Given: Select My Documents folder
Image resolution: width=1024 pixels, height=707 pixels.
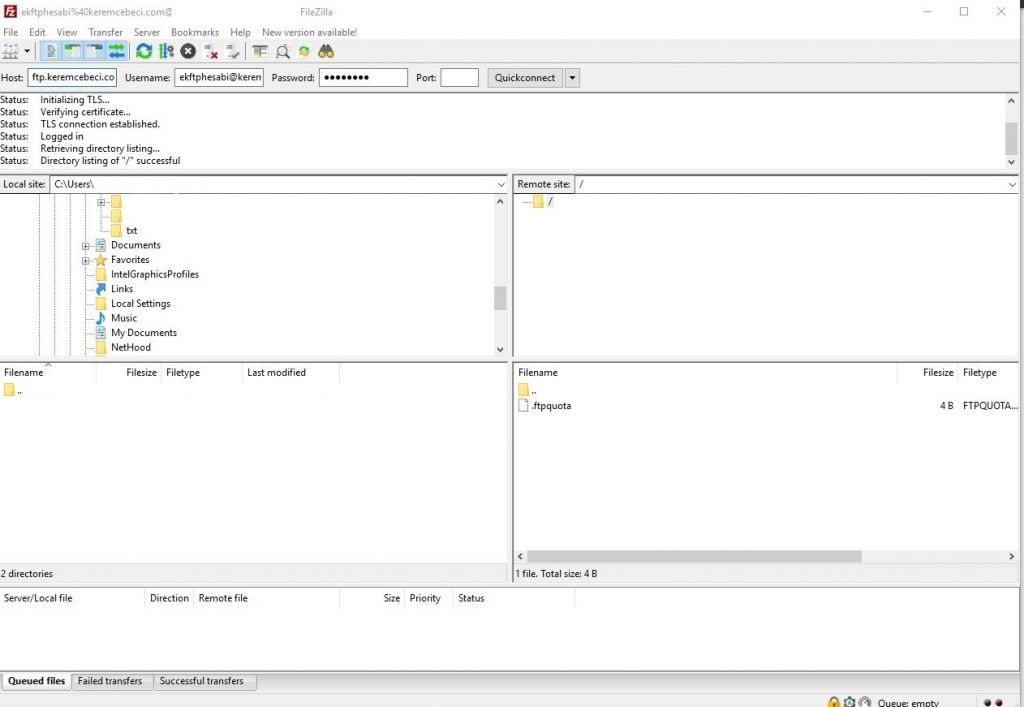Looking at the screenshot, I should click(x=144, y=332).
